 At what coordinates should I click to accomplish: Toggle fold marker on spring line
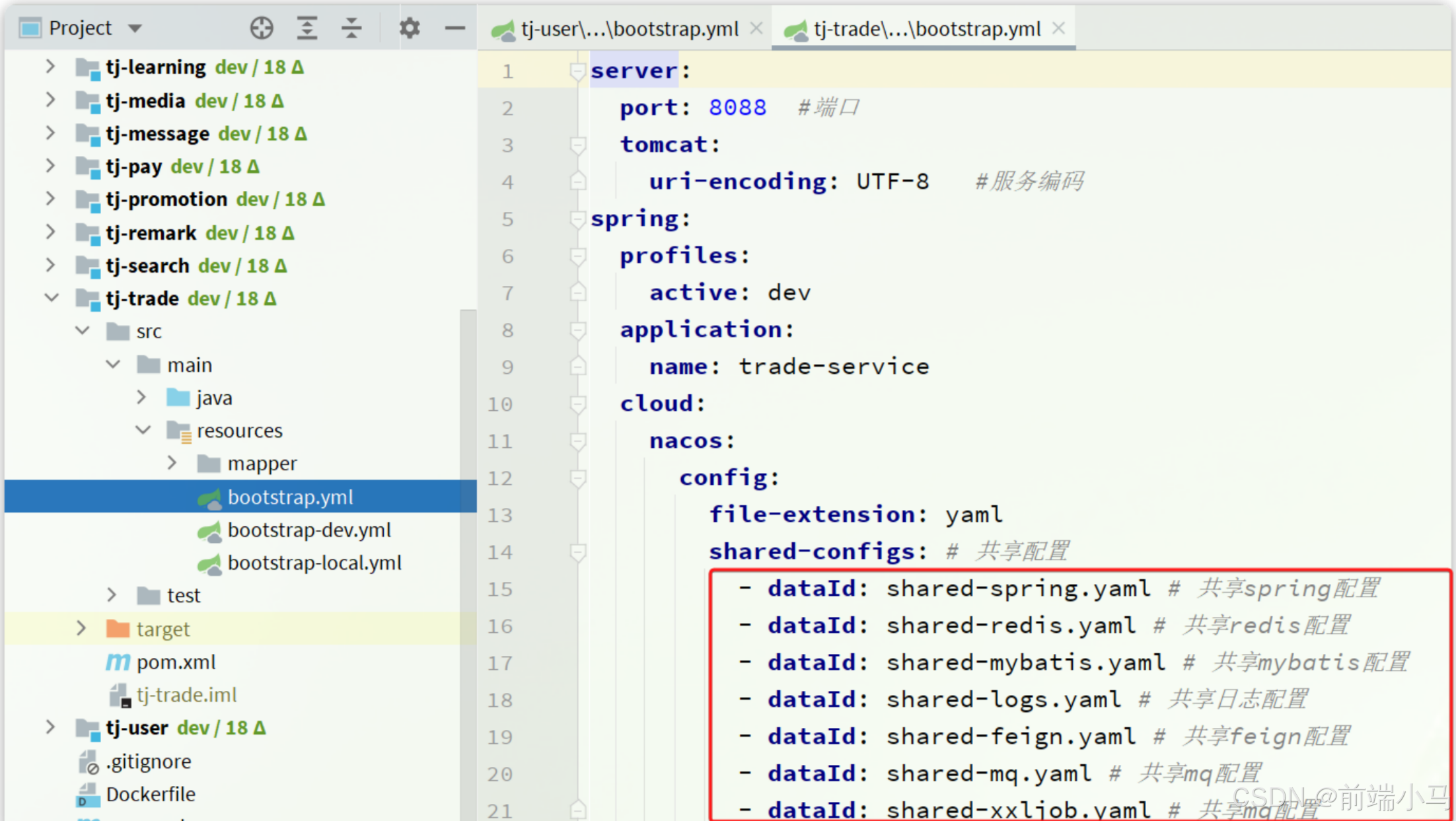(577, 219)
